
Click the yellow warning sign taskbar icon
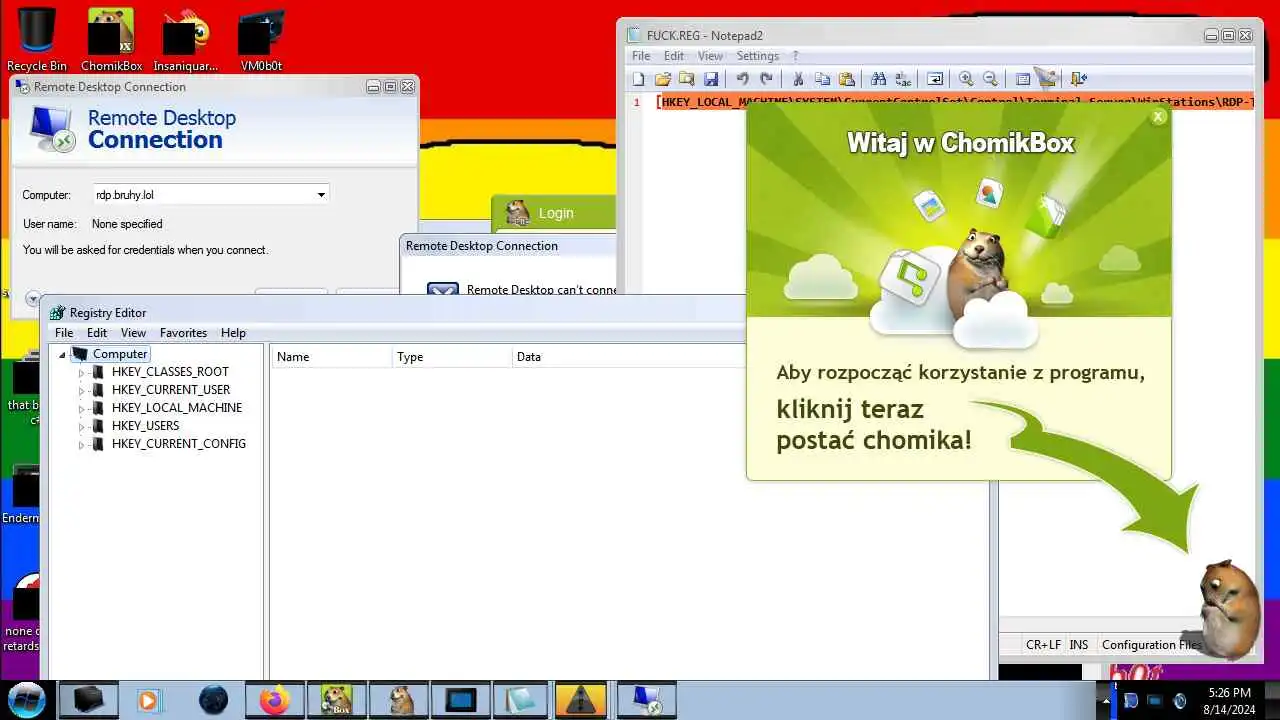pyautogui.click(x=581, y=700)
